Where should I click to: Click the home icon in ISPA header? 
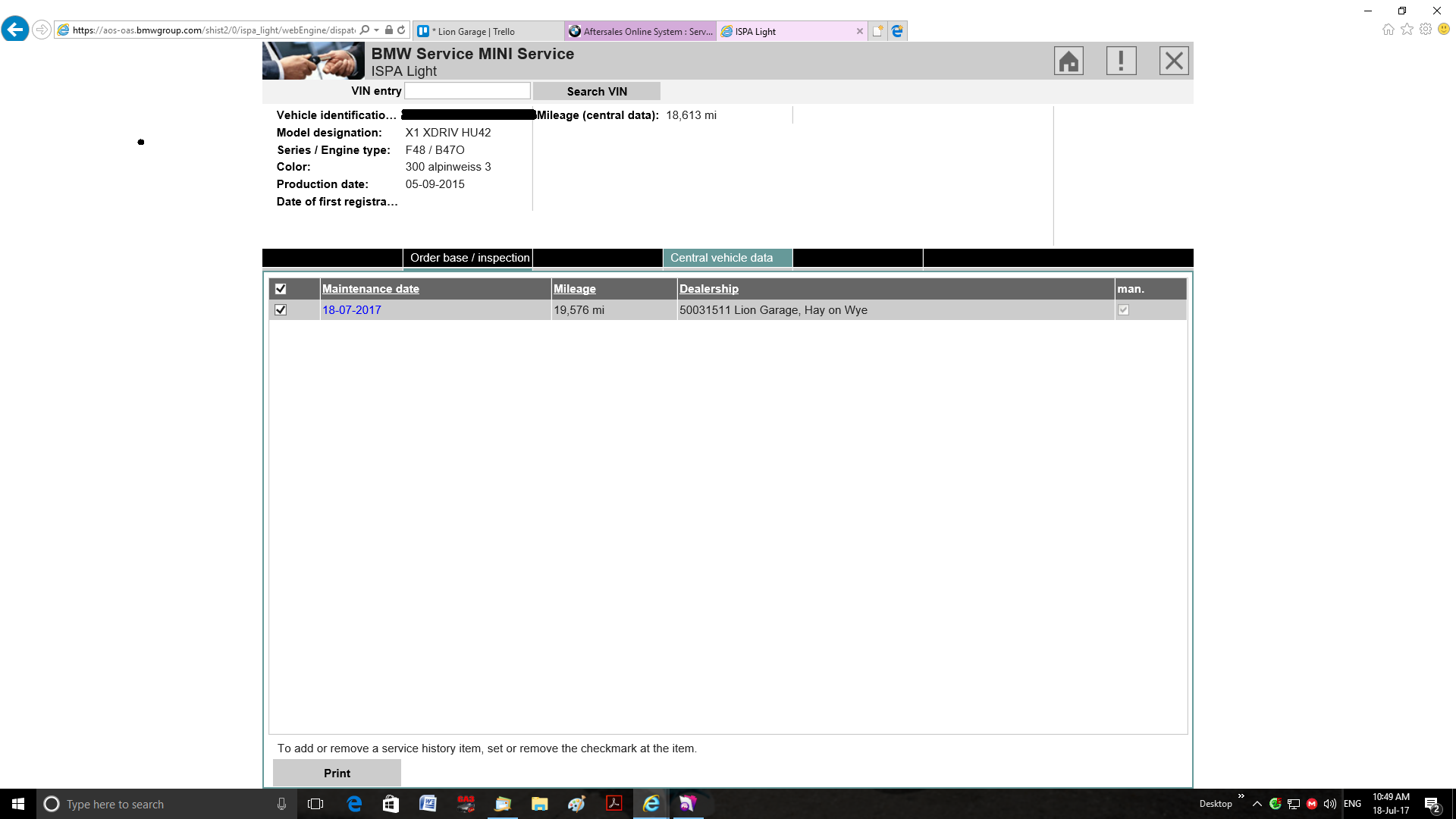(1068, 61)
